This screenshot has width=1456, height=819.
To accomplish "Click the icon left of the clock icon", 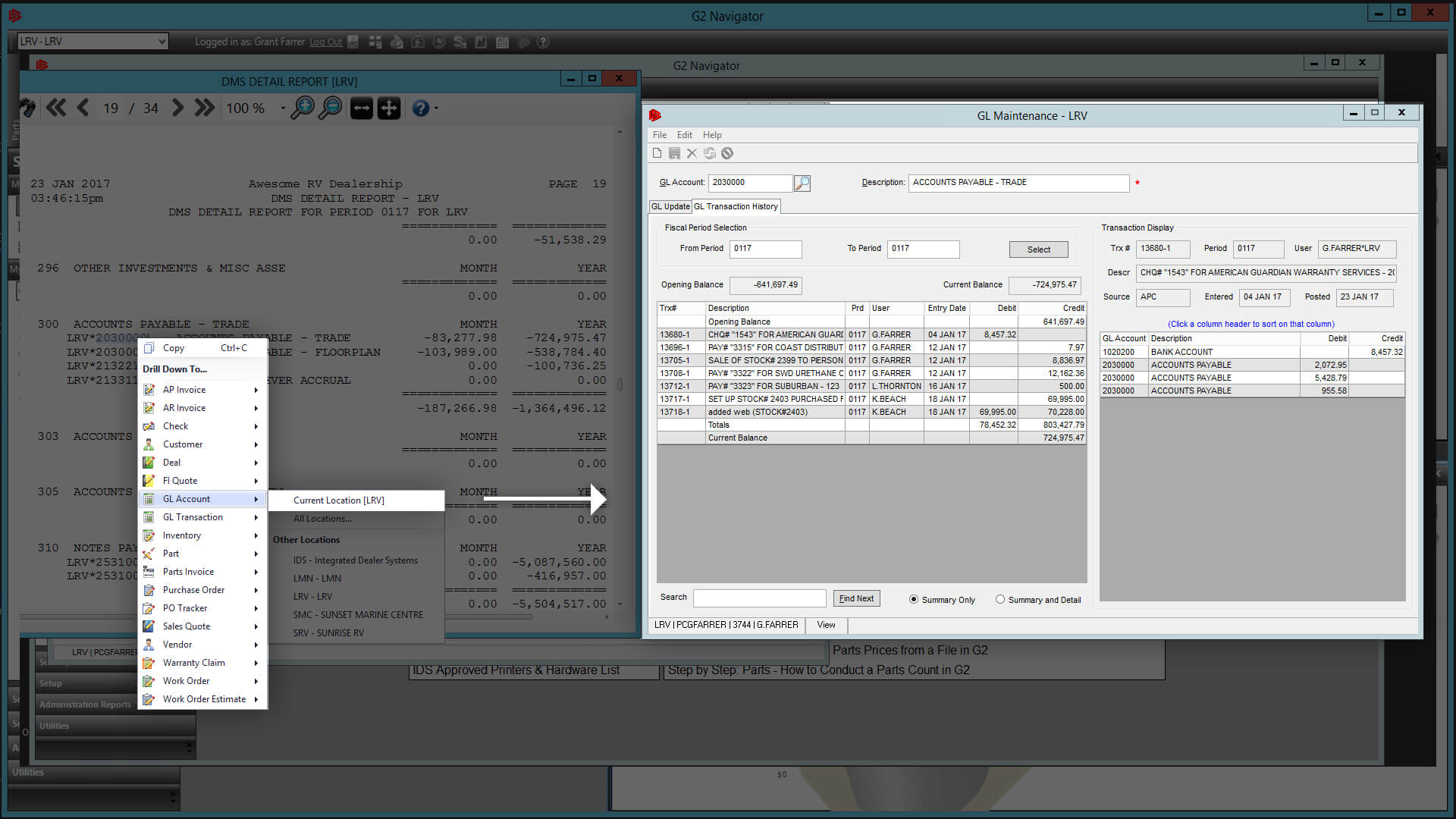I will [417, 42].
